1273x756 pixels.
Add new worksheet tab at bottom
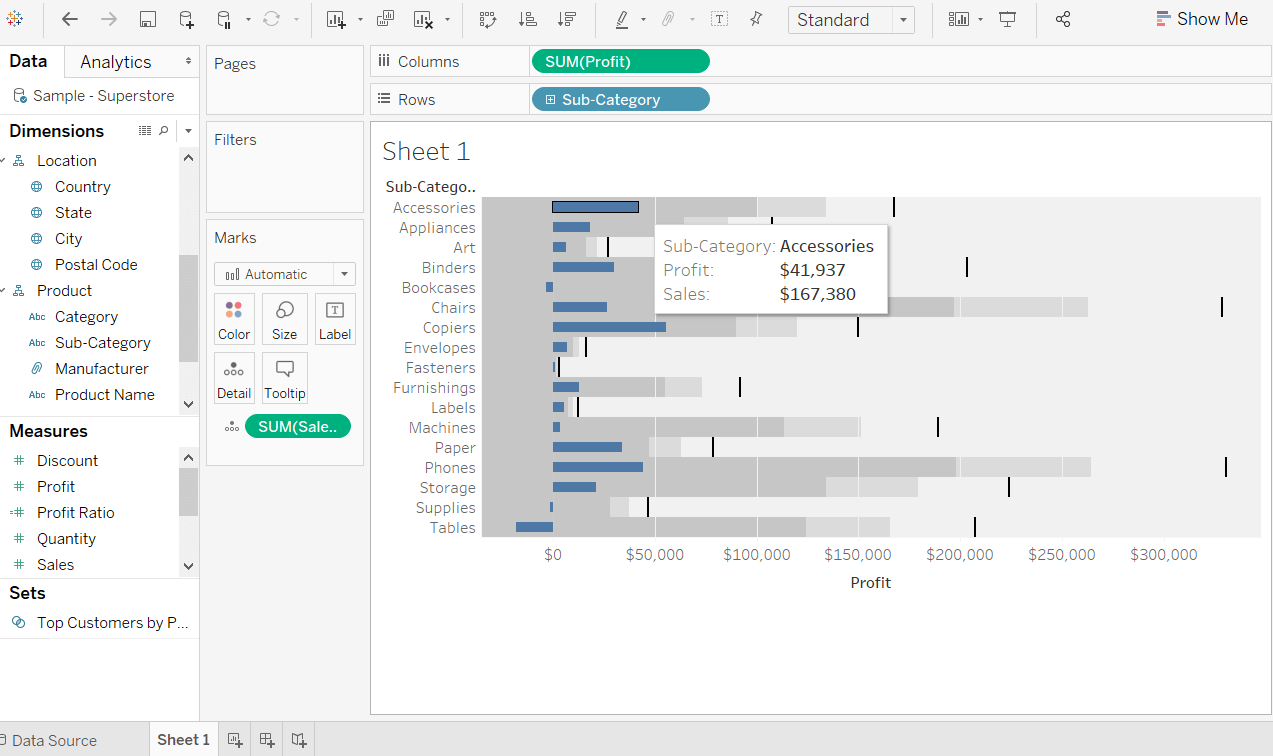point(235,740)
